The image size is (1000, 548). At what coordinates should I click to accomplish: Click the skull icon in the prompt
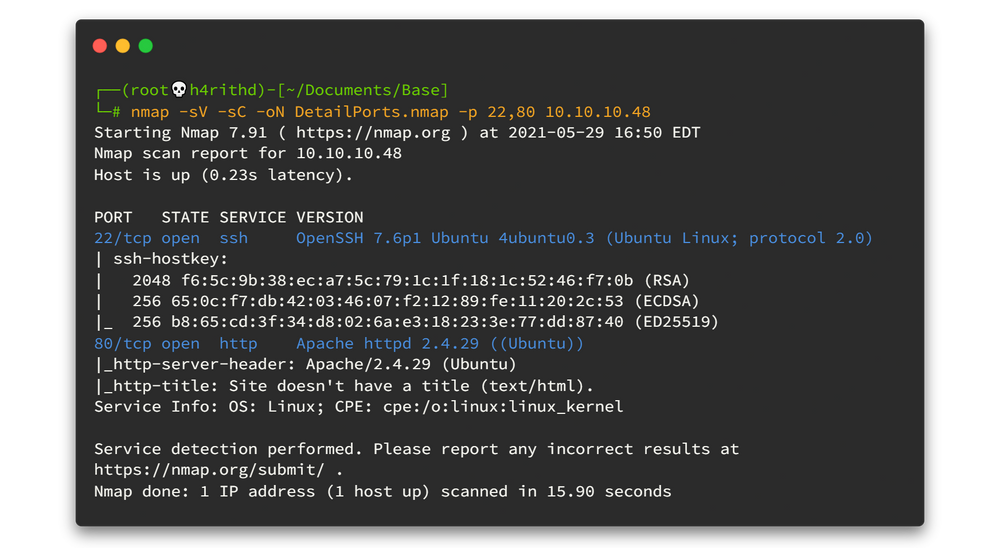(179, 89)
